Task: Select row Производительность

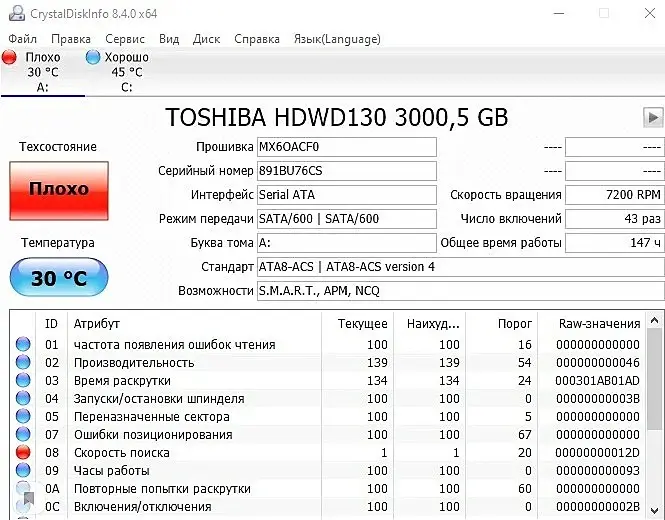Action: (x=327, y=363)
